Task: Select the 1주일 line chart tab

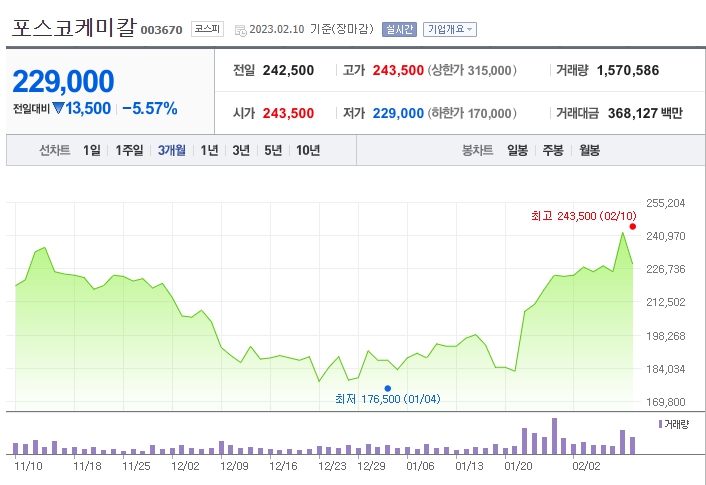Action: click(x=129, y=150)
